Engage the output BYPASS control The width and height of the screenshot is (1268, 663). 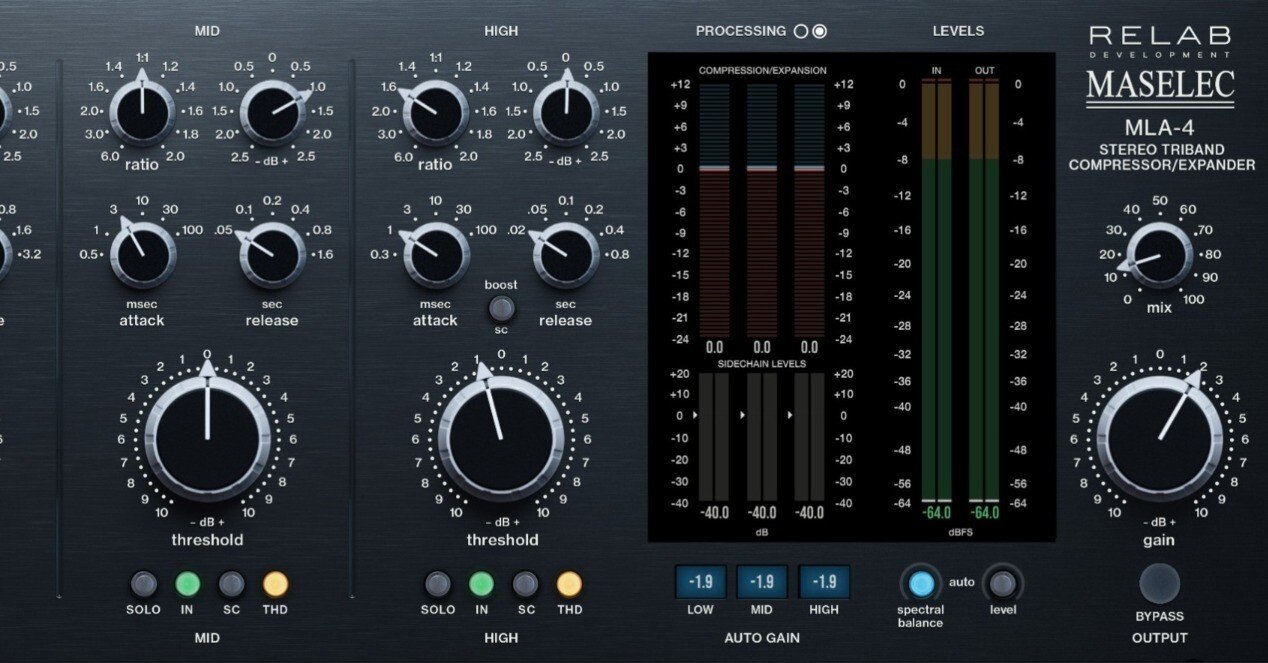pos(1159,583)
